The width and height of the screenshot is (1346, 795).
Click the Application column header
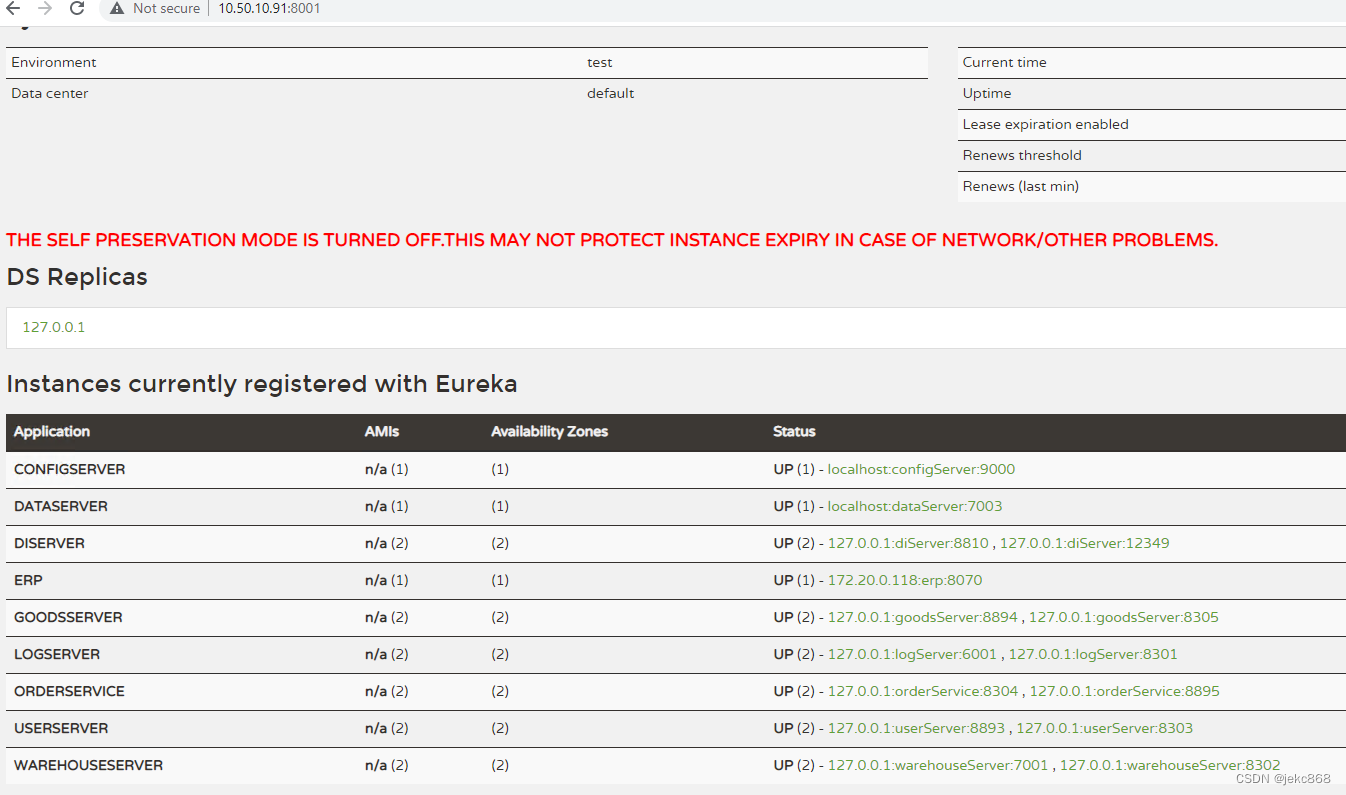(x=52, y=432)
